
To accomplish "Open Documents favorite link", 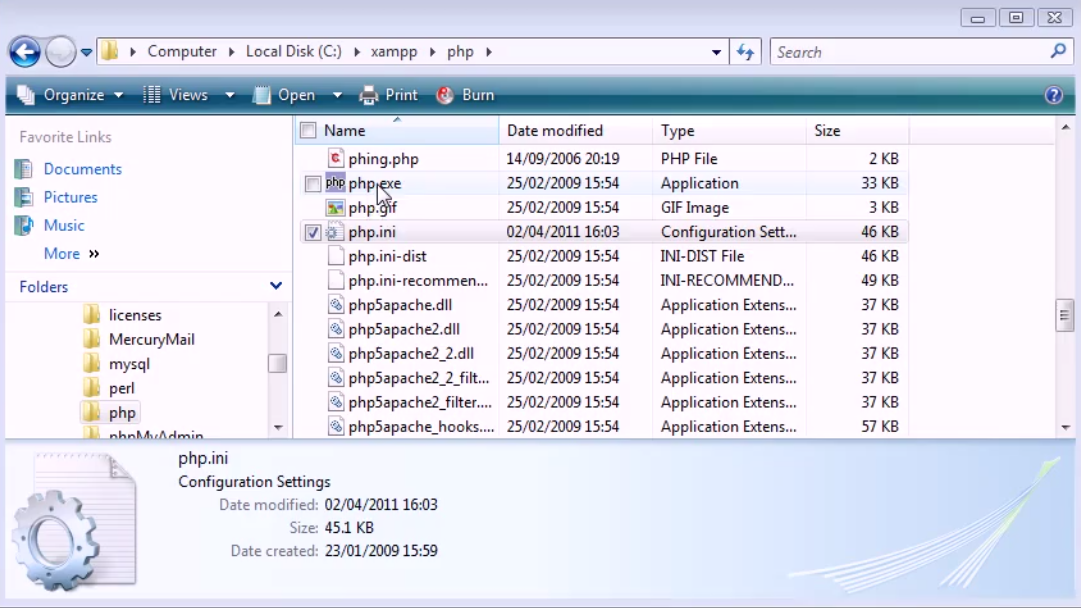I will point(83,169).
